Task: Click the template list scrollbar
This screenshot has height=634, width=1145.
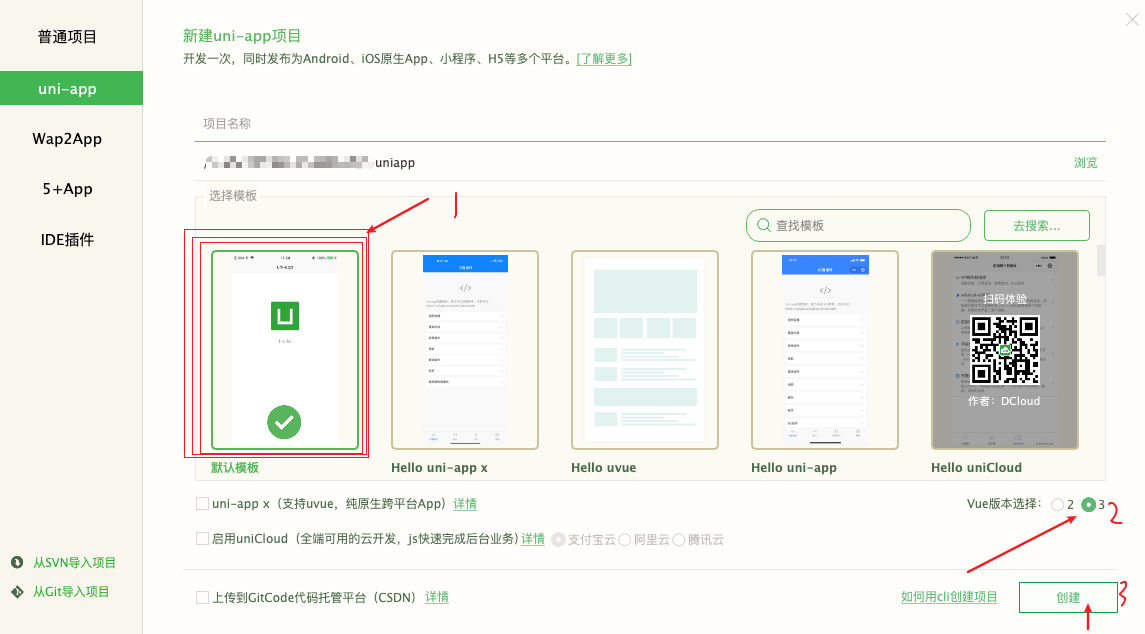Action: [x=1100, y=261]
